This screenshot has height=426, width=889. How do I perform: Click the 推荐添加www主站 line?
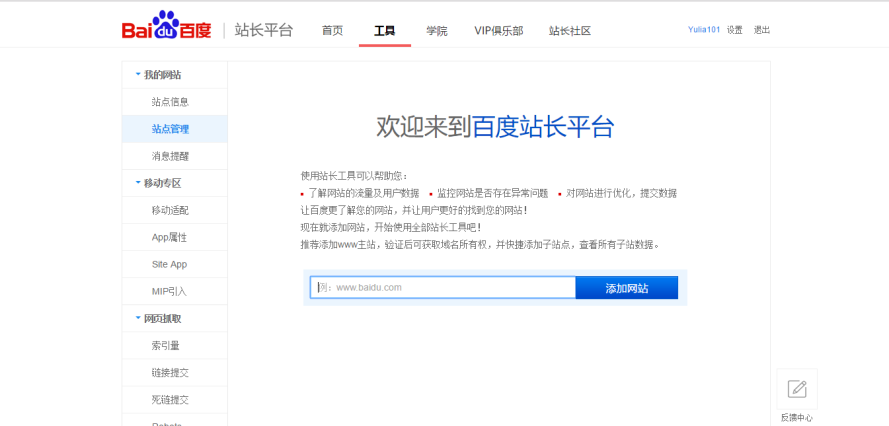click(480, 245)
